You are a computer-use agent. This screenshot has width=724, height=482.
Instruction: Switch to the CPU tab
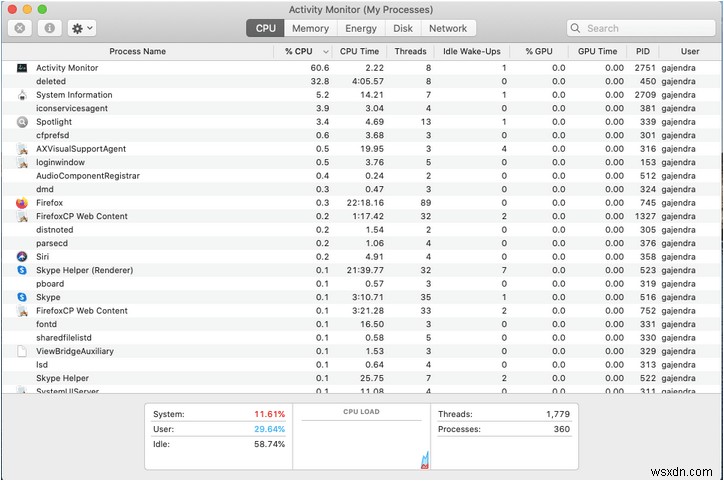click(265, 29)
